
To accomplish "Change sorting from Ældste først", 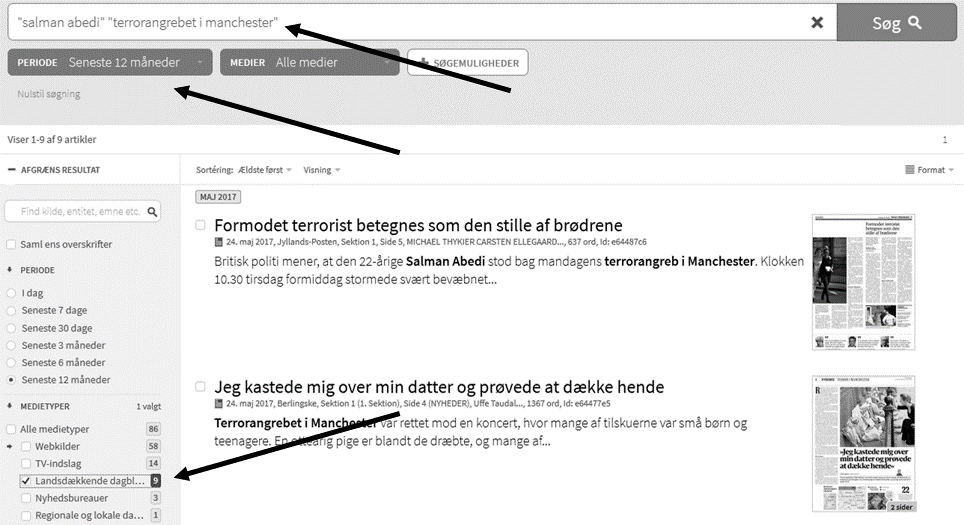I will (x=264, y=170).
